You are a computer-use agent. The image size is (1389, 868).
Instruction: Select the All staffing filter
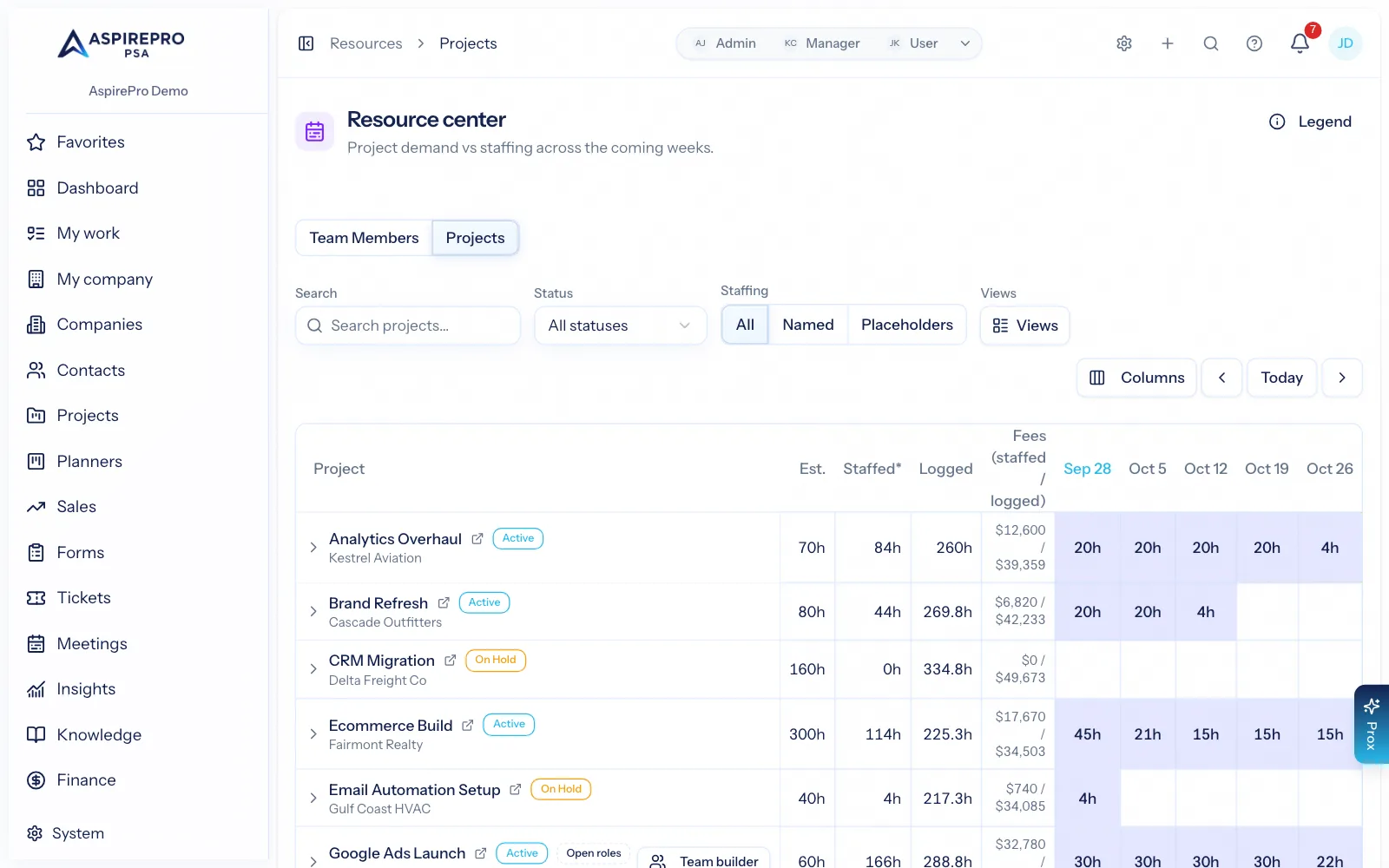(x=745, y=325)
